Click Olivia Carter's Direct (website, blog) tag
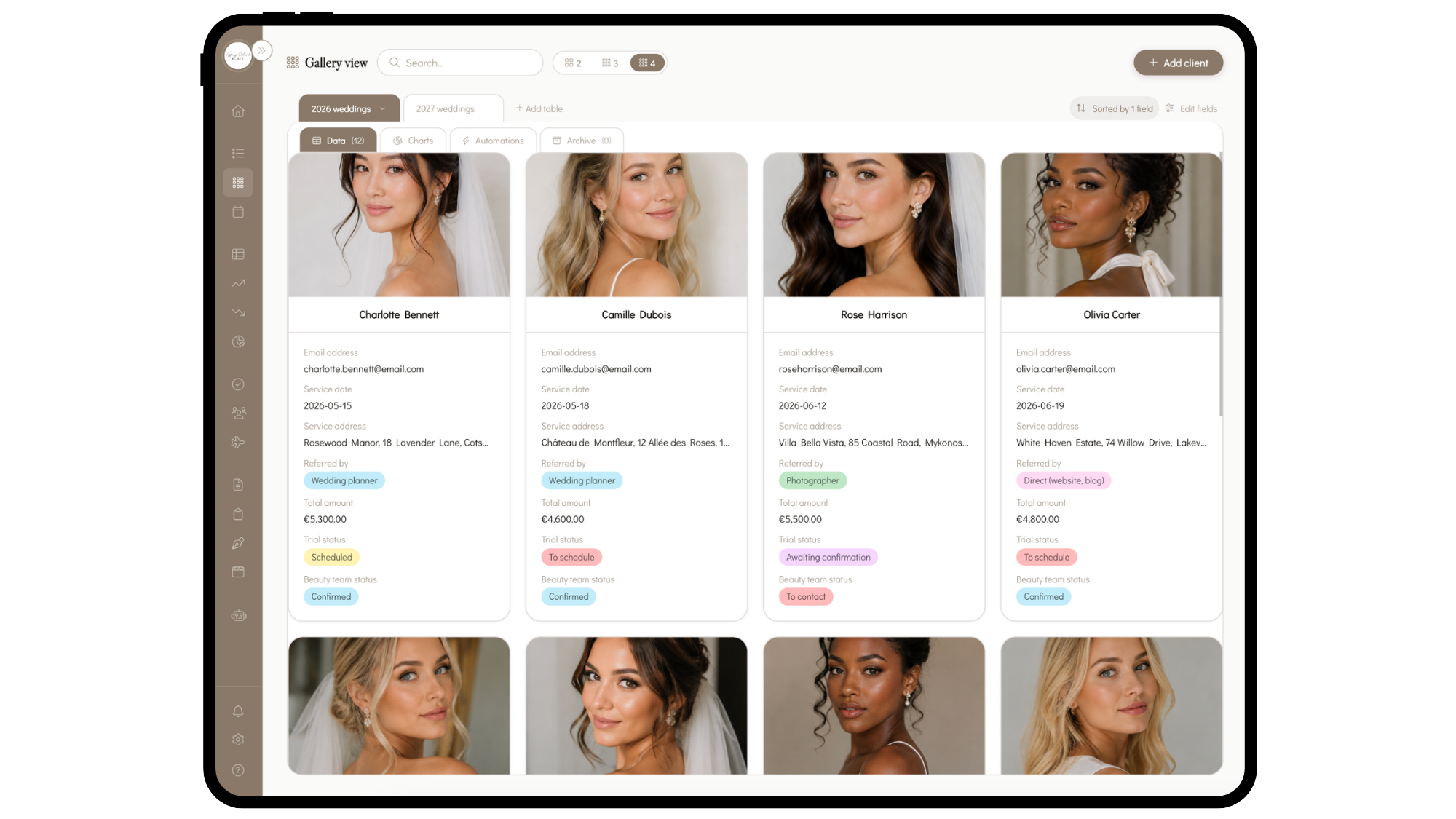 pos(1063,481)
